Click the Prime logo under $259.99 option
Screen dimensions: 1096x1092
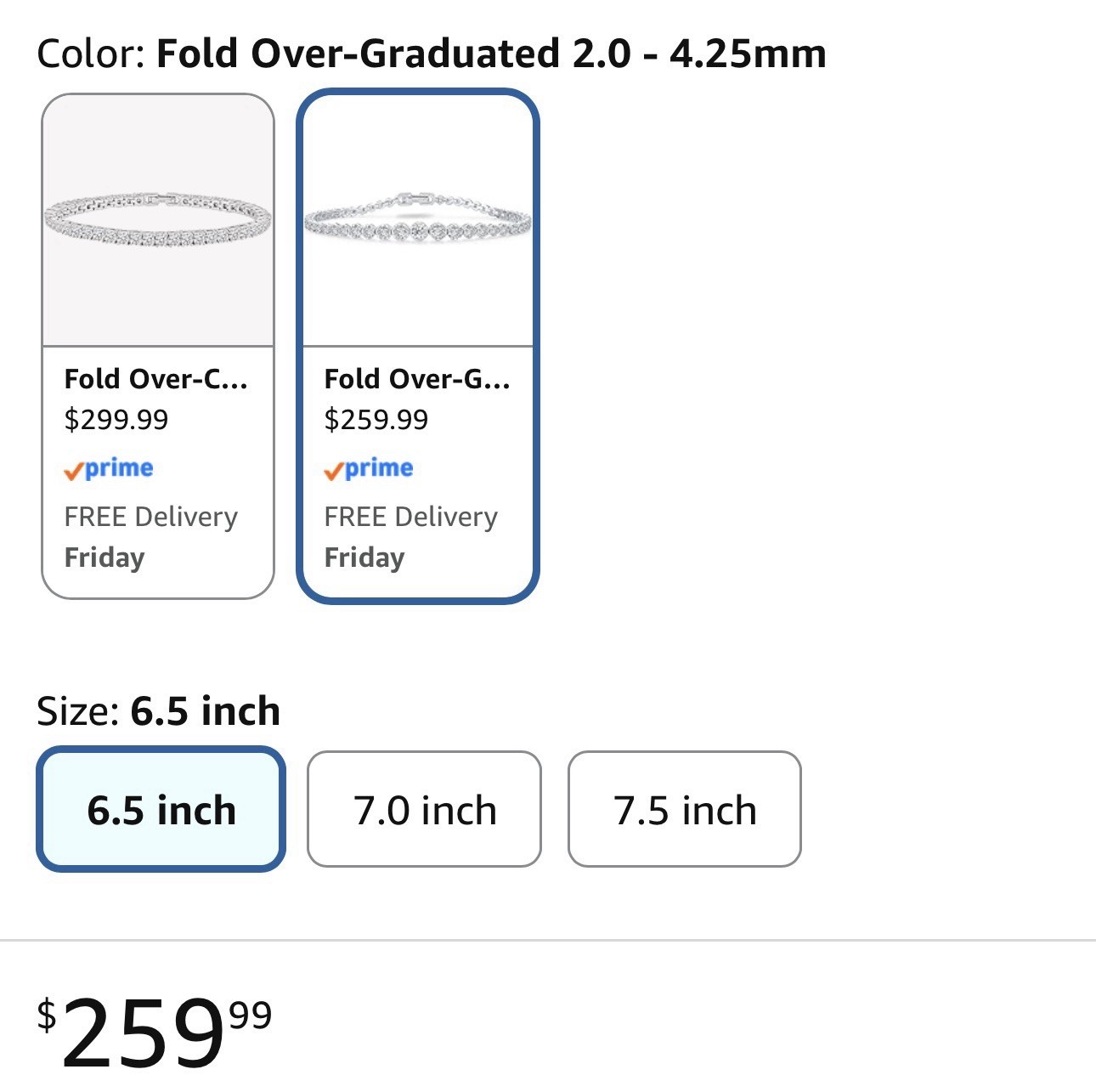point(369,469)
